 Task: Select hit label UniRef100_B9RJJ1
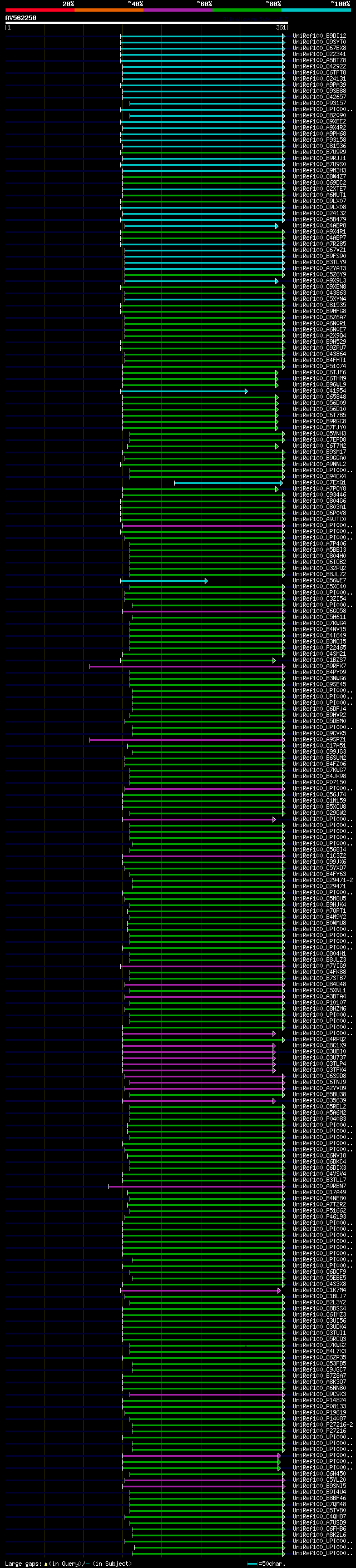tap(319, 159)
